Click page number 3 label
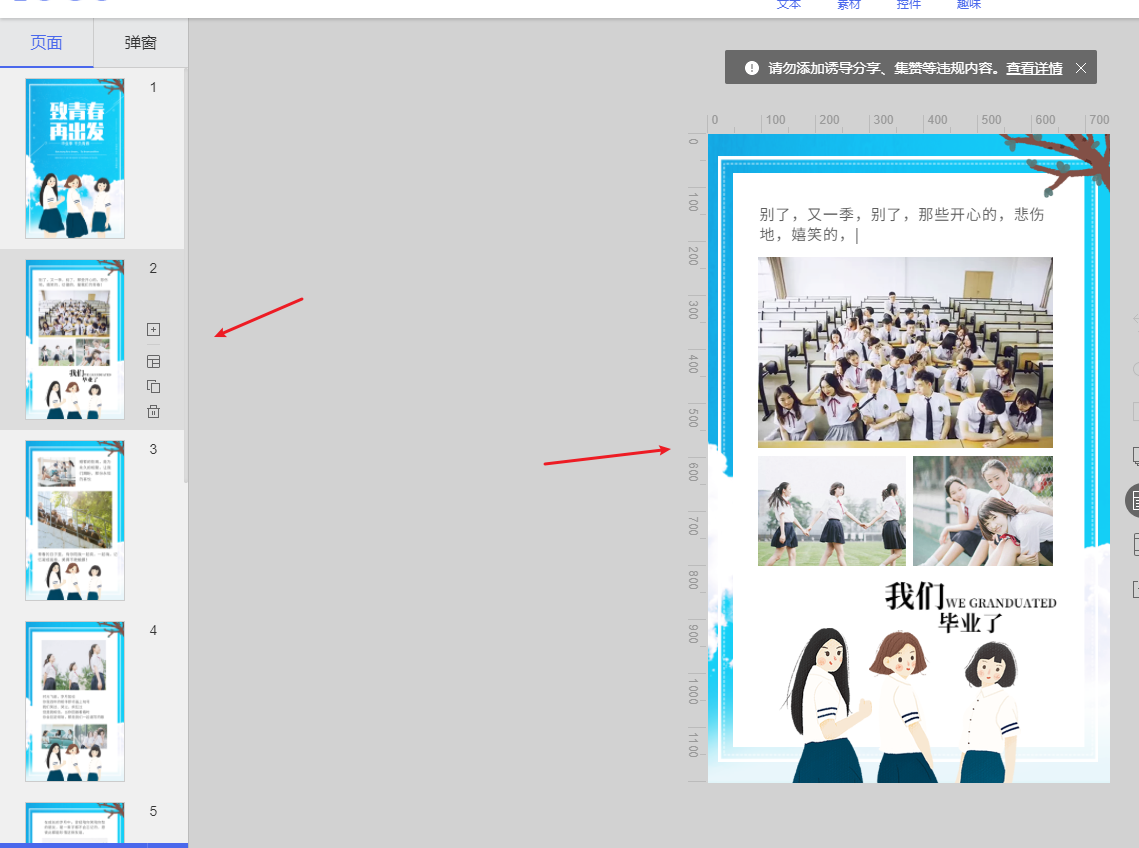The image size is (1139, 848). tap(153, 449)
